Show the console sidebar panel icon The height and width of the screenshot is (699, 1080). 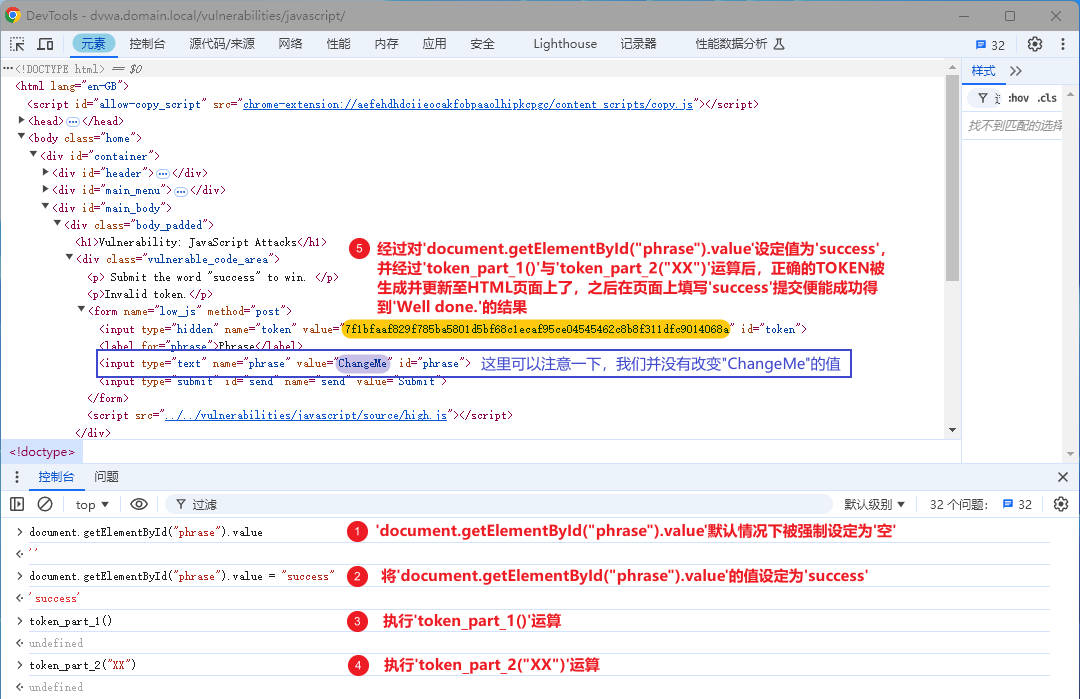click(x=17, y=504)
